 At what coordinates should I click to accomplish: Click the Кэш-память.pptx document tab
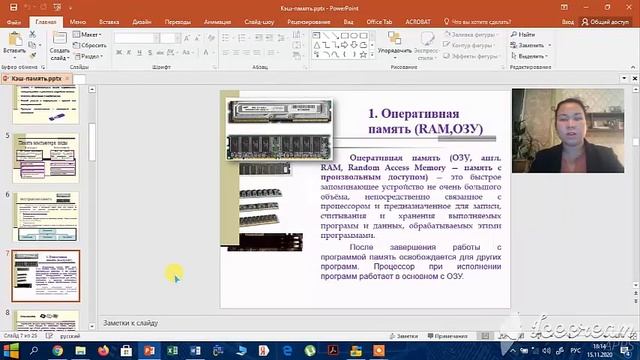pos(36,78)
